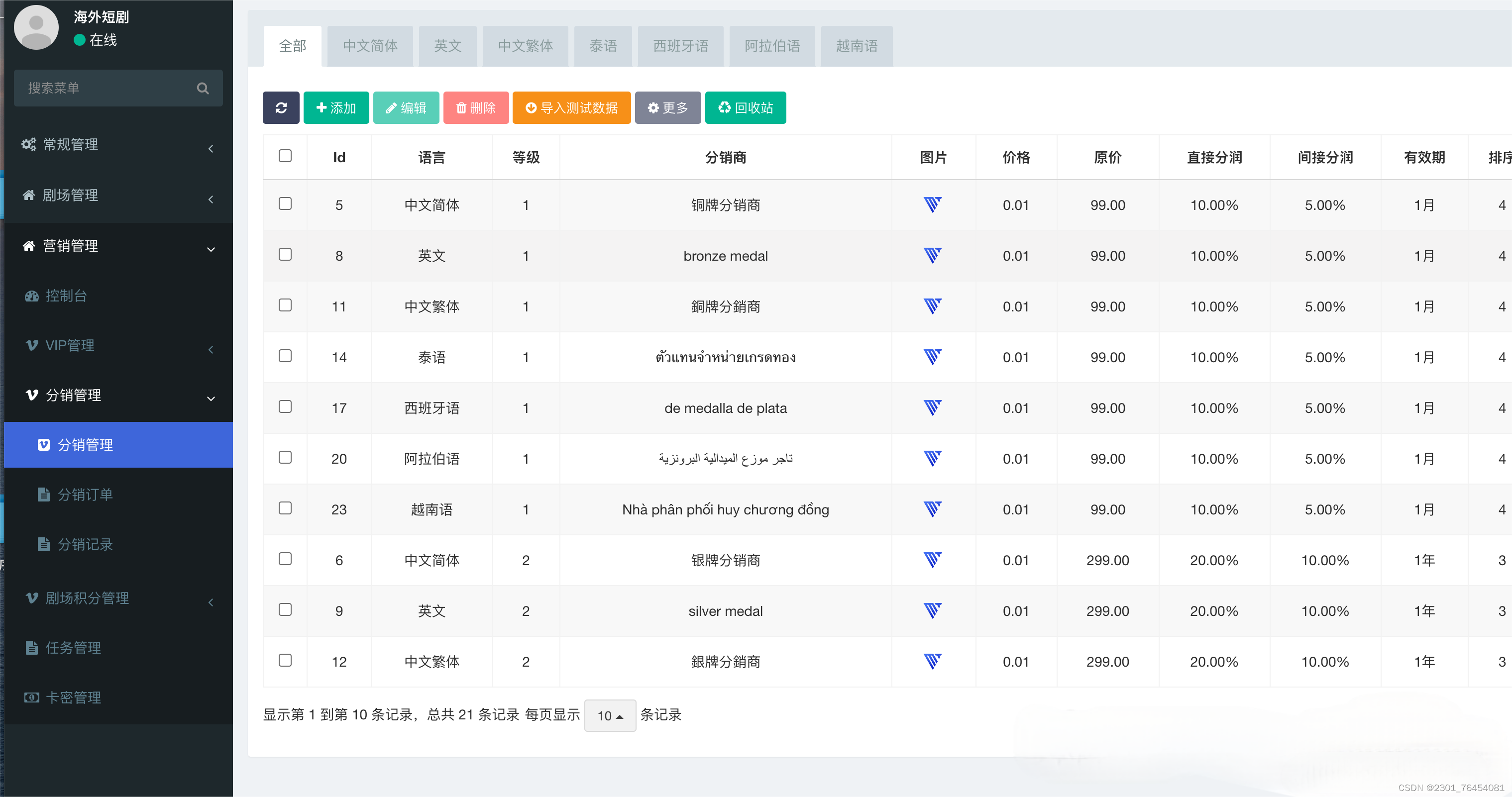1512x797 pixels.
Task: Check the row with Id 23
Action: [285, 508]
